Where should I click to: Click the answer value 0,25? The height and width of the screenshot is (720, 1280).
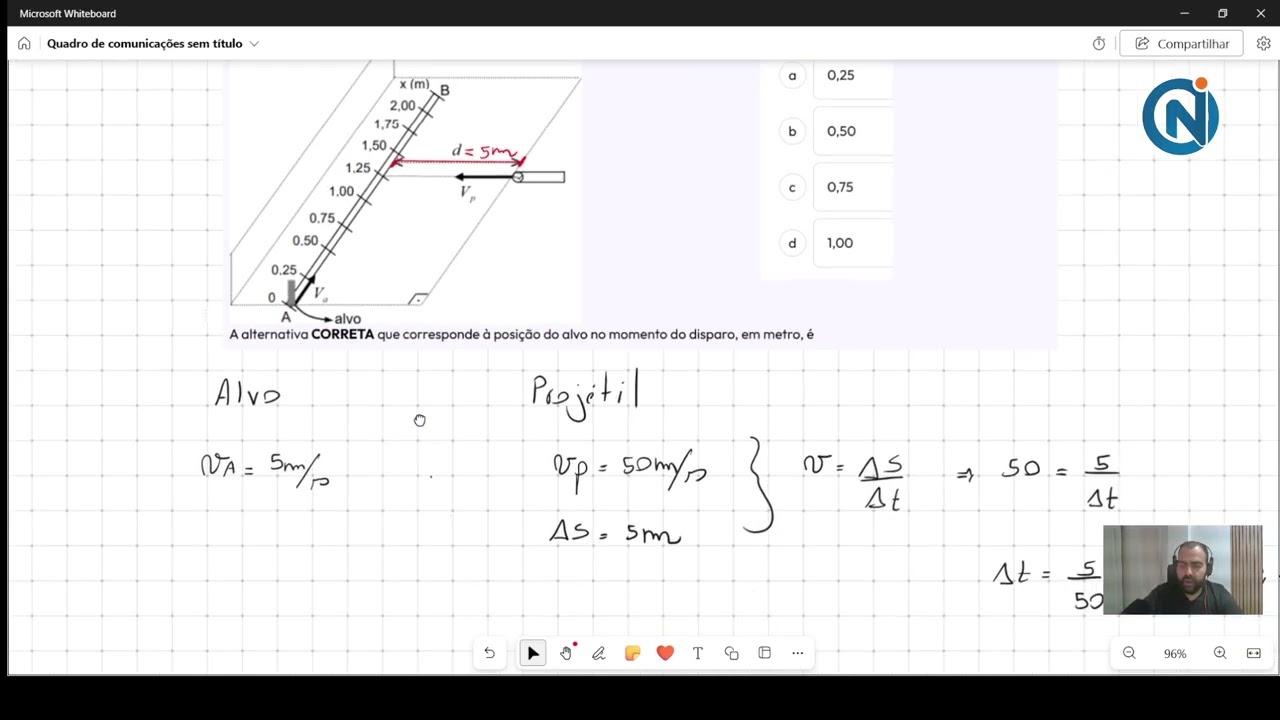[x=841, y=75]
